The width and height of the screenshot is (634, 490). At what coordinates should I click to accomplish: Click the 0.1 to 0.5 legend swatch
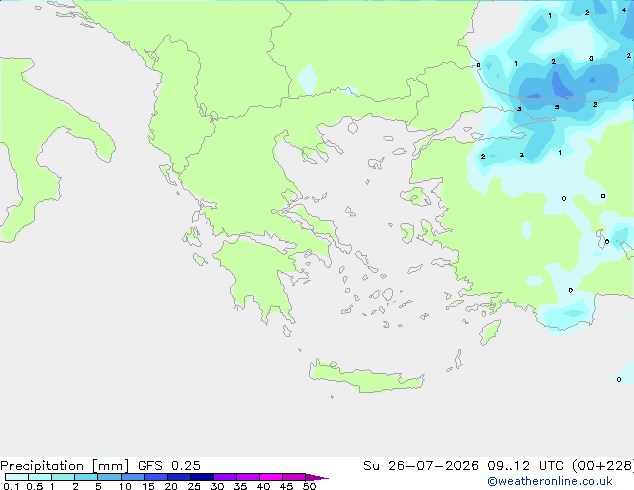17,477
